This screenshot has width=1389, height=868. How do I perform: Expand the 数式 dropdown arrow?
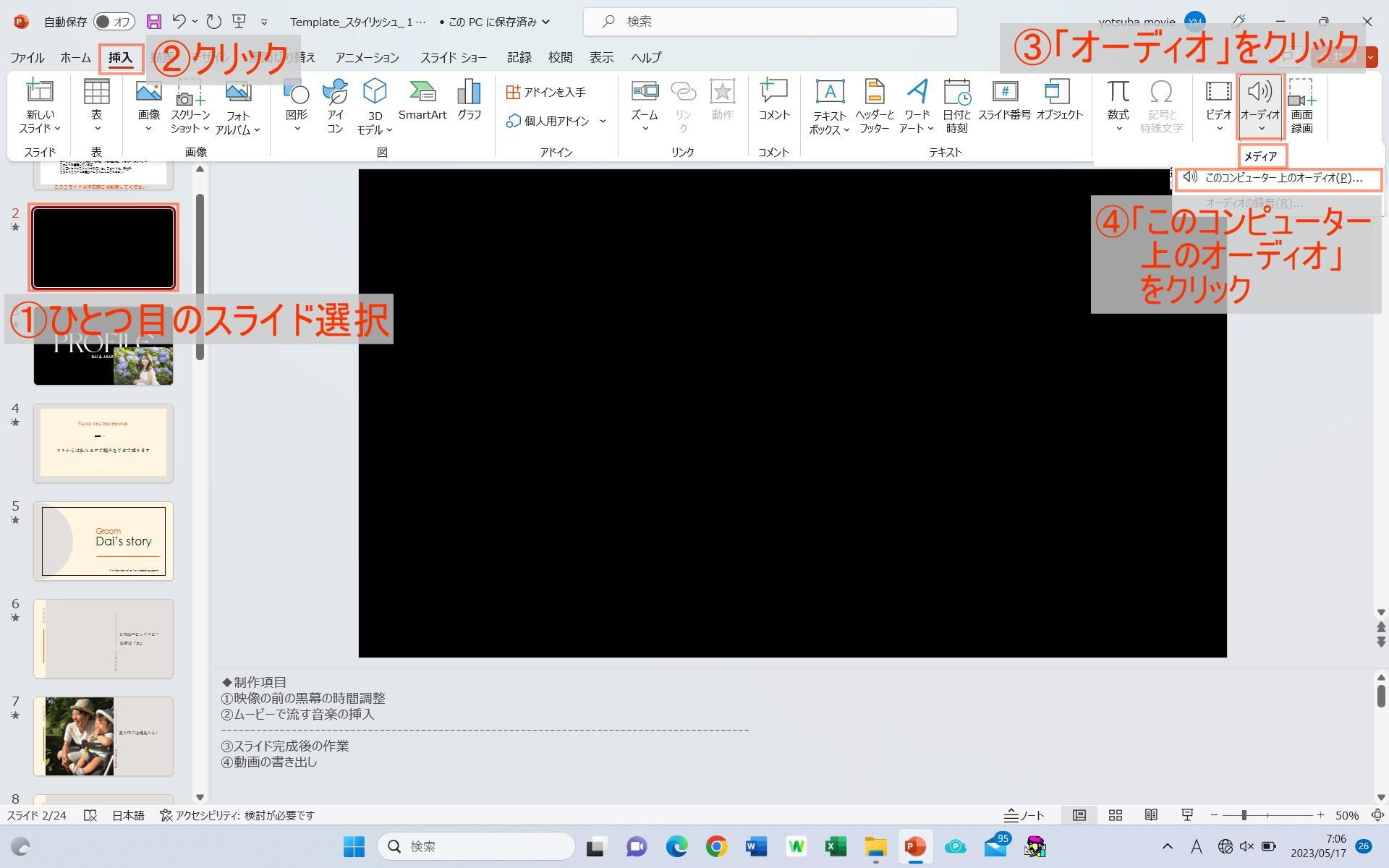pyautogui.click(x=1118, y=129)
